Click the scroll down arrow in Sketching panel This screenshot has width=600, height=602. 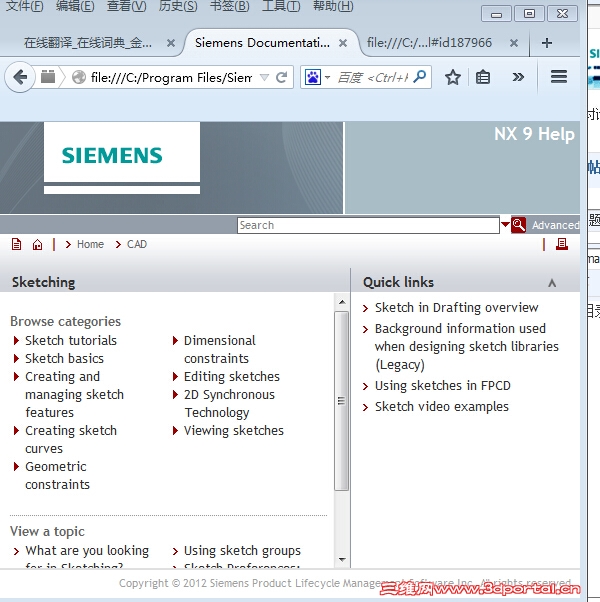coord(342,560)
